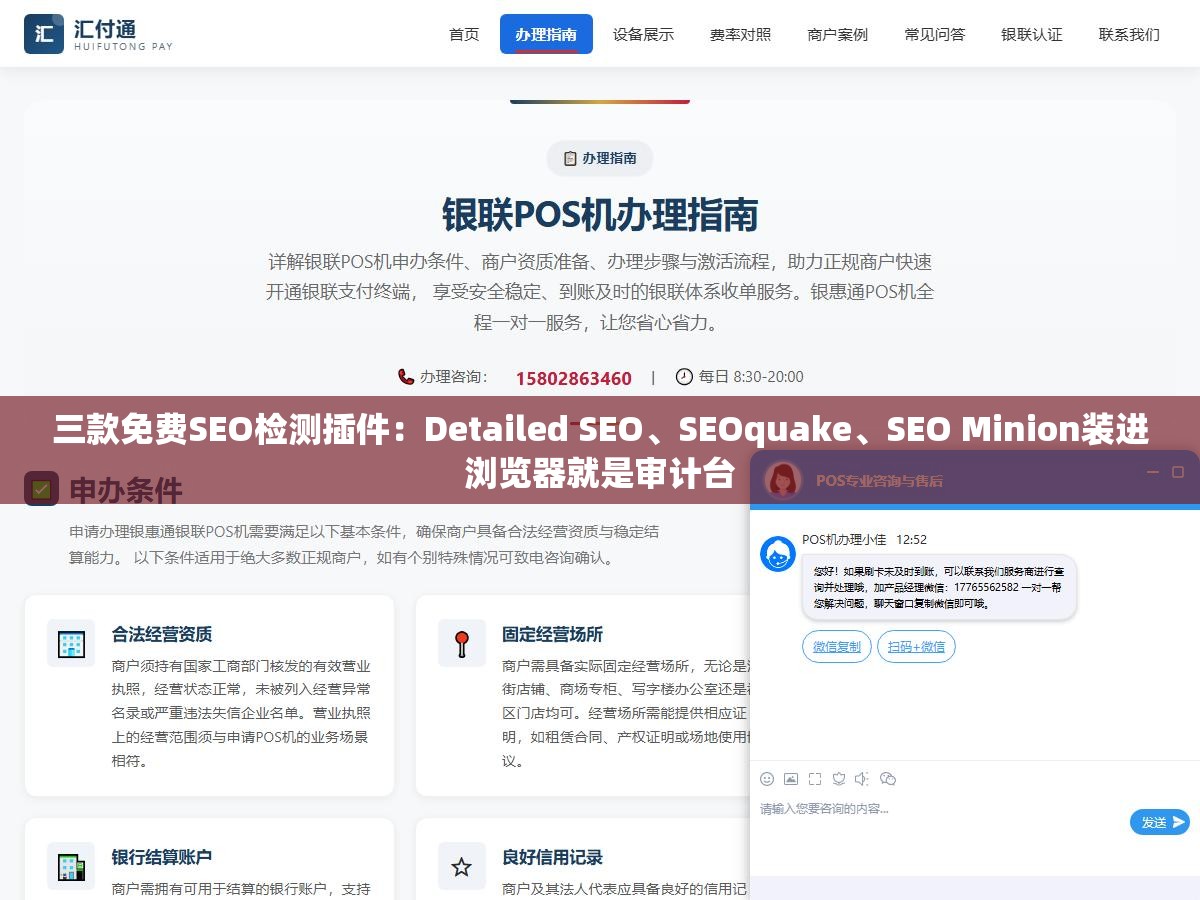Click the 良好信用记录 card title
This screenshot has height=900, width=1200.
(x=552, y=857)
